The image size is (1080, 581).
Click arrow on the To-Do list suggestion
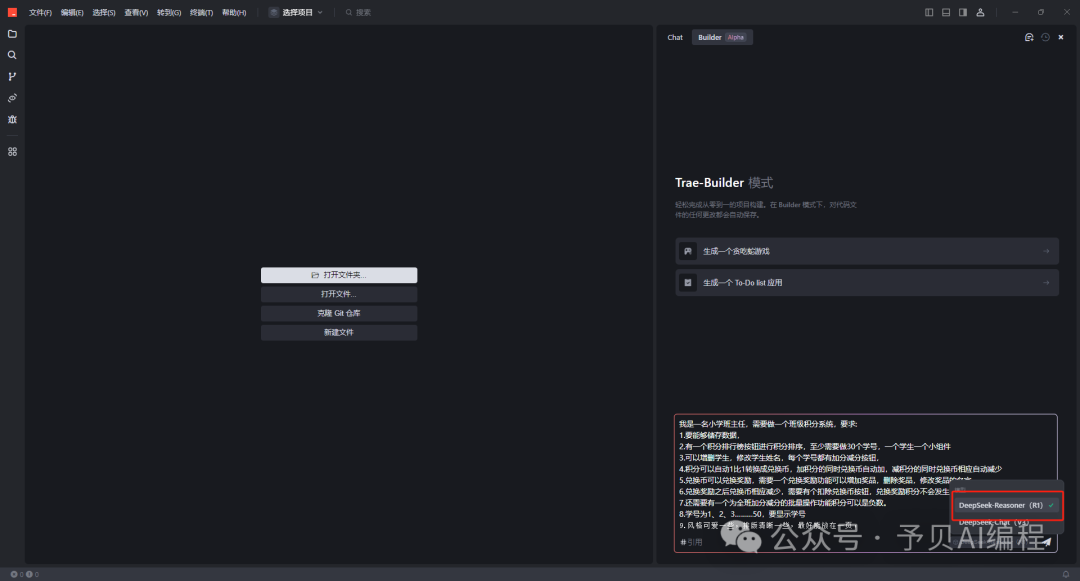point(1046,282)
